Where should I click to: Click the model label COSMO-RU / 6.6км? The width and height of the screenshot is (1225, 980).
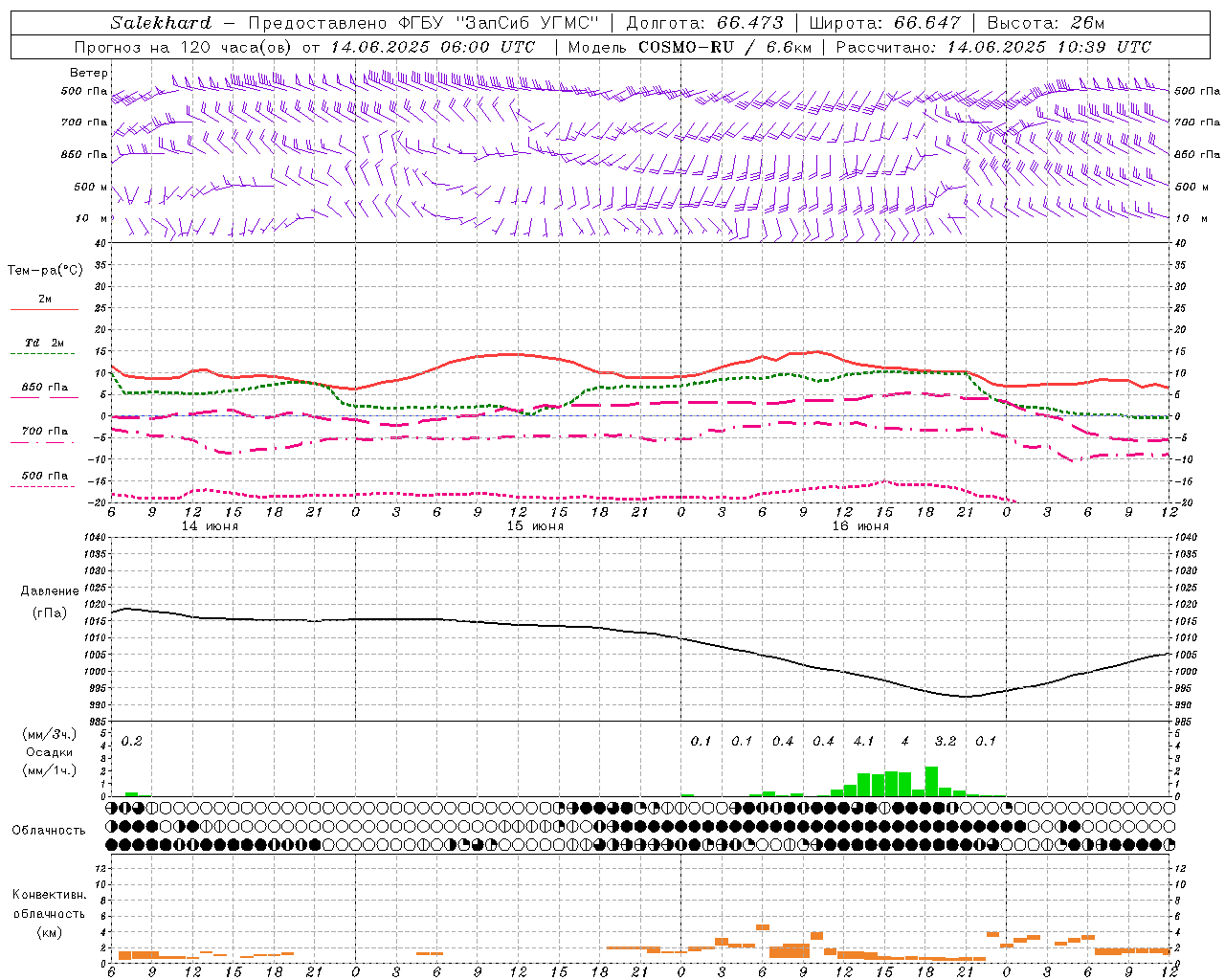point(724,47)
